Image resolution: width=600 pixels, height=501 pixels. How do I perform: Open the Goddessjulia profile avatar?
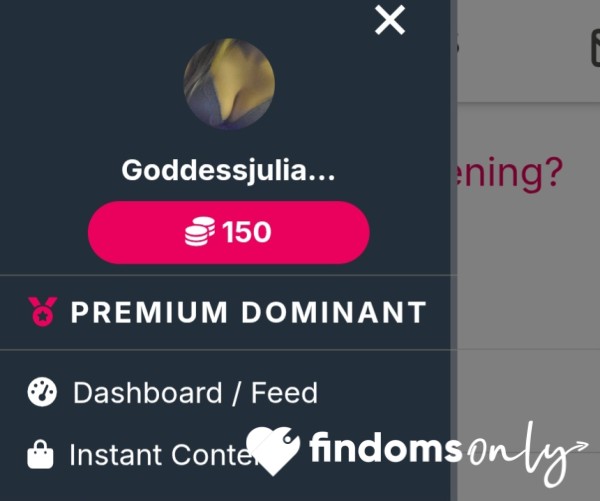[229, 83]
